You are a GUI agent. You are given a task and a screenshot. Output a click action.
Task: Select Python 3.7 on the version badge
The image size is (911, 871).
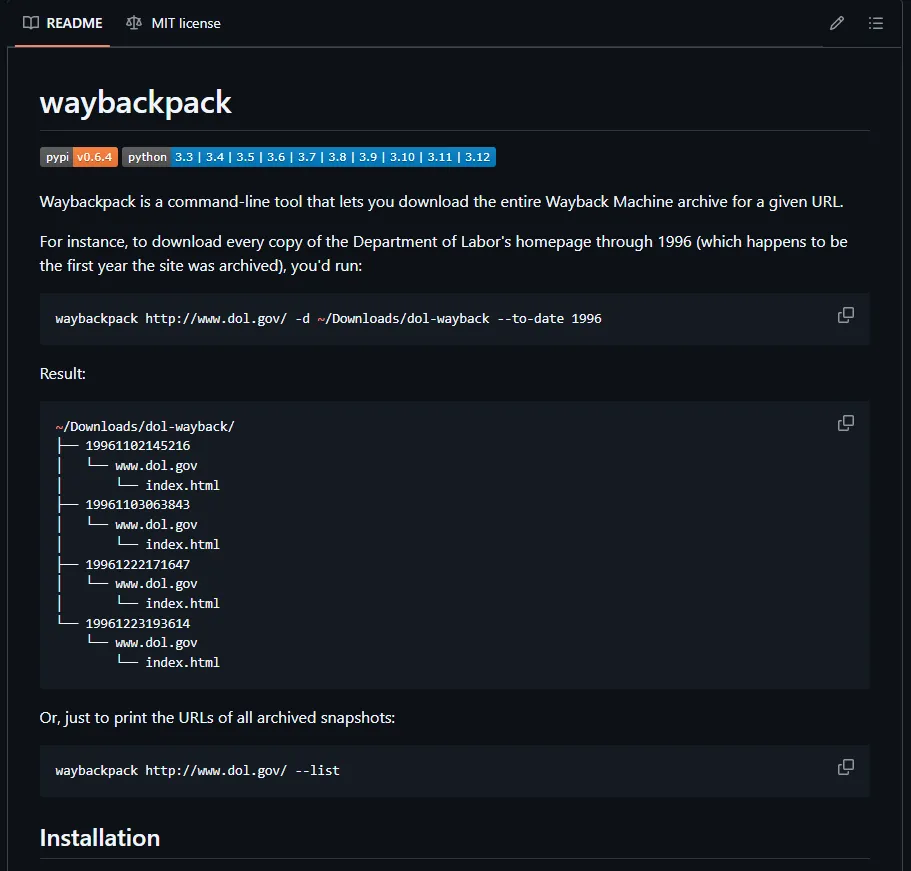(x=310, y=157)
